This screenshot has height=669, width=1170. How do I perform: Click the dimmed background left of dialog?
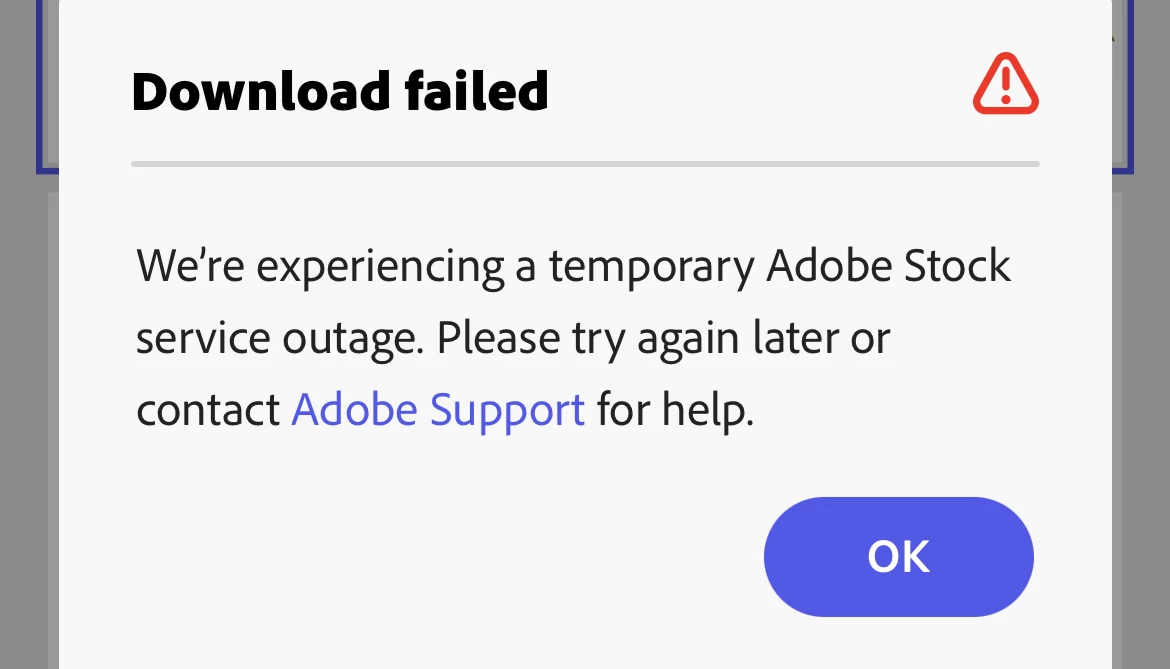pyautogui.click(x=28, y=400)
